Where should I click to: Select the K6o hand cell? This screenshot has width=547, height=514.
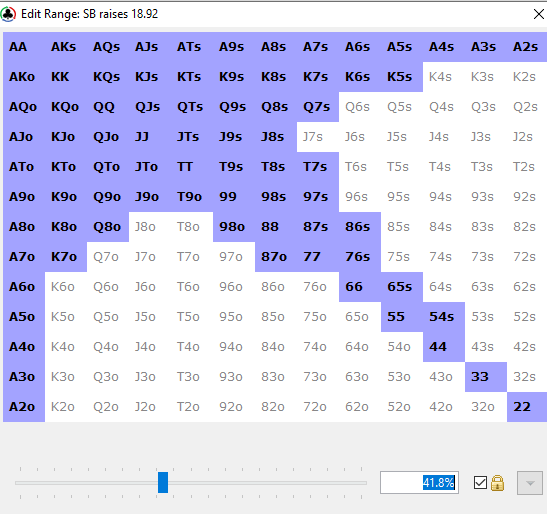66,287
